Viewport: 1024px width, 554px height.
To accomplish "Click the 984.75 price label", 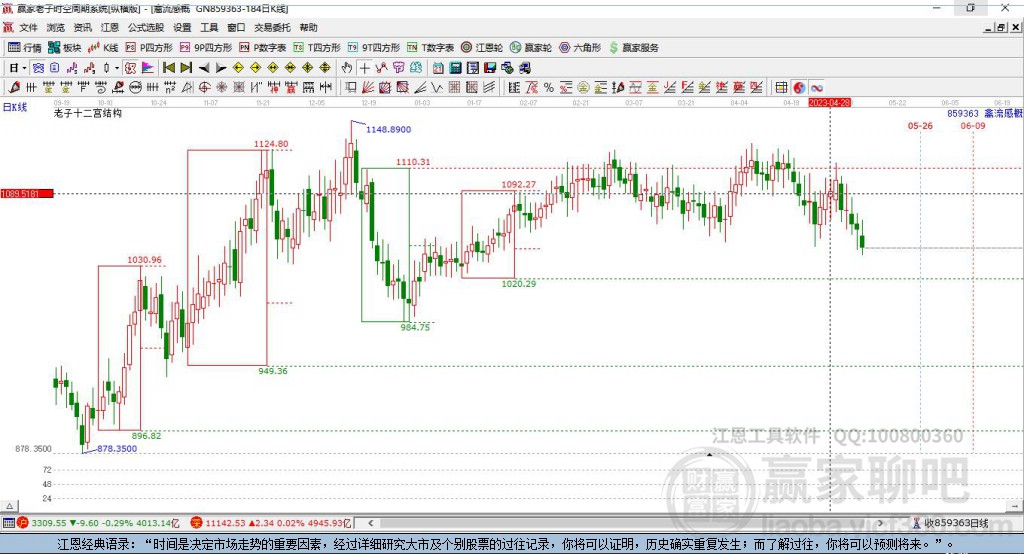I will tap(415, 327).
